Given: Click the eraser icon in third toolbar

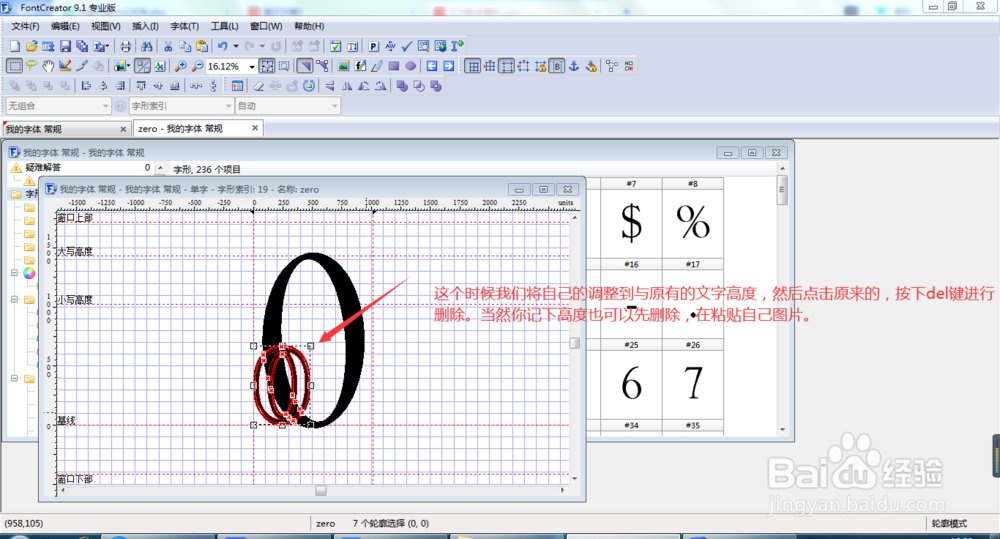Looking at the screenshot, I should [x=259, y=86].
